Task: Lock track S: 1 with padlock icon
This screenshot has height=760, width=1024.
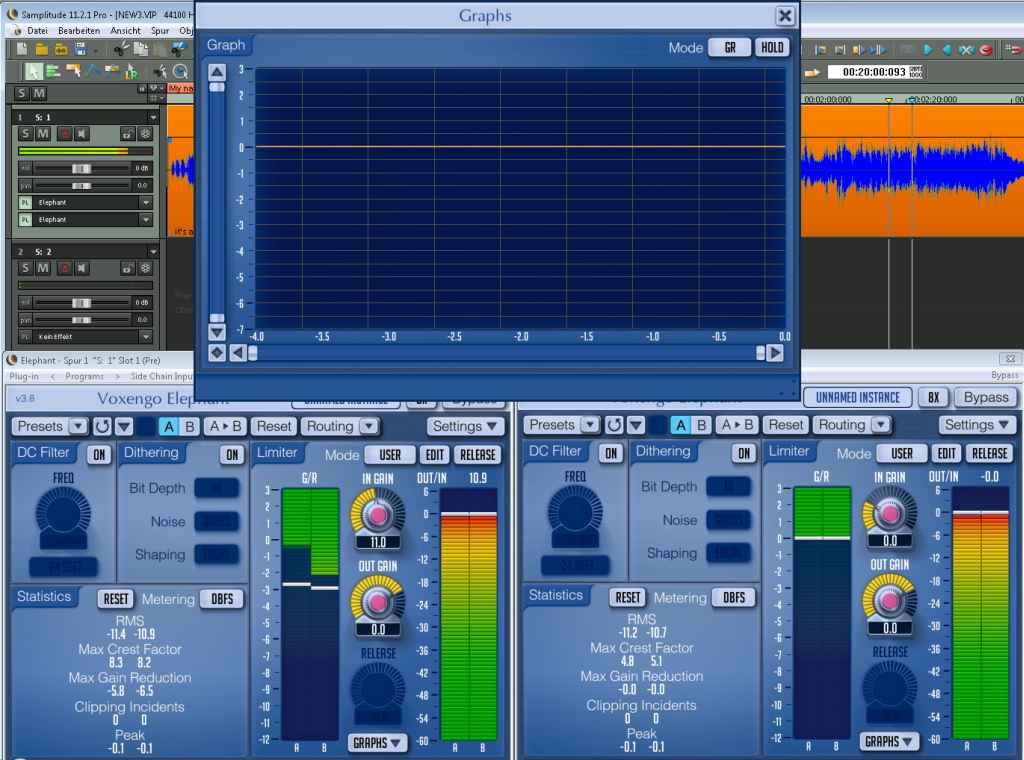Action: pyautogui.click(x=127, y=134)
